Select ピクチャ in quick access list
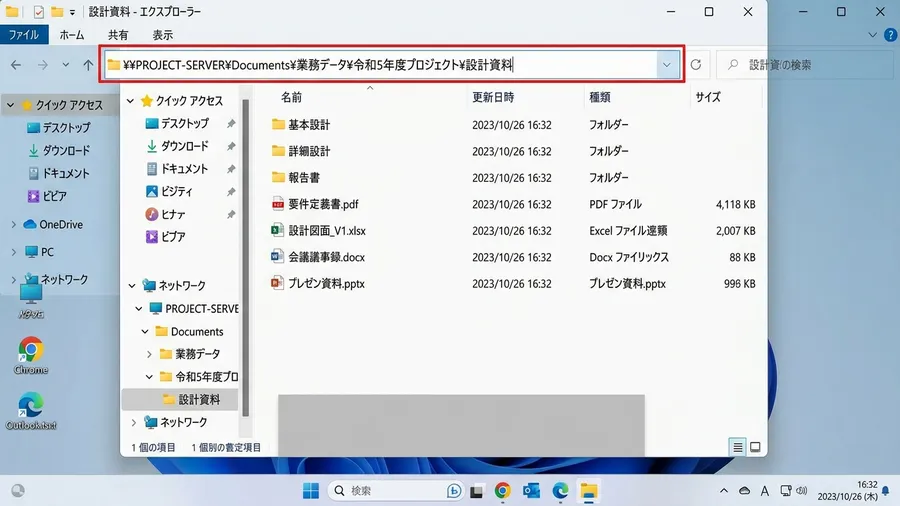The height and width of the screenshot is (506, 900). pos(169,192)
